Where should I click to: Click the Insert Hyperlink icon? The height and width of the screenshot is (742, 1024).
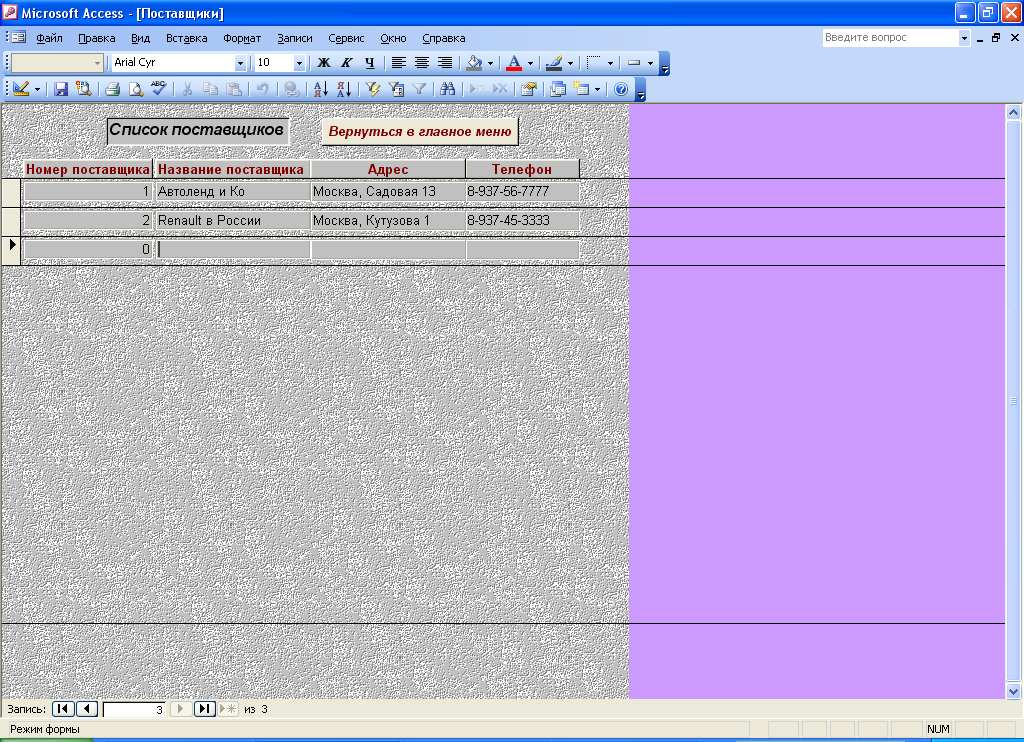click(292, 89)
